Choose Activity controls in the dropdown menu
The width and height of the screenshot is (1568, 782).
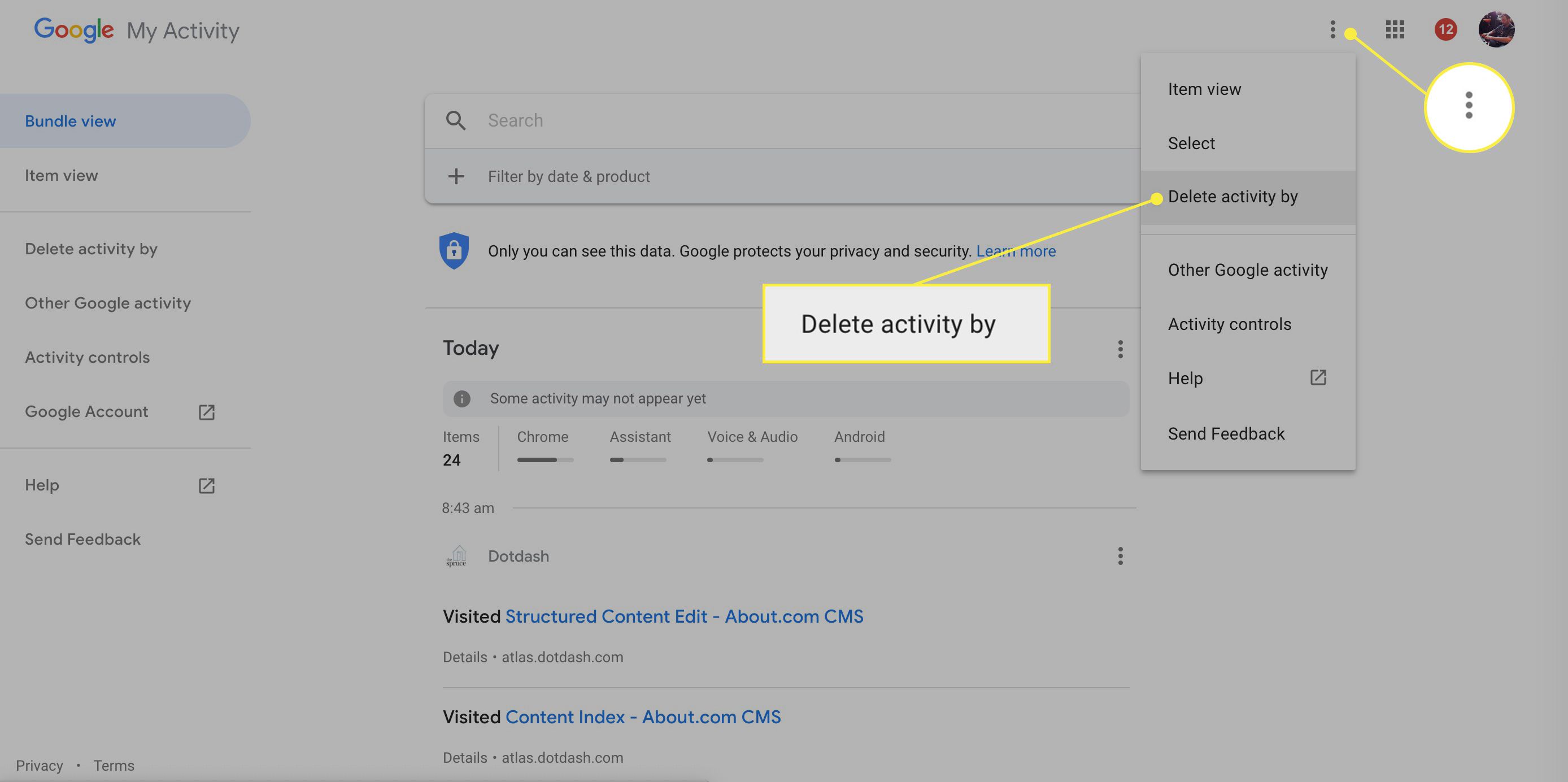(1248, 325)
